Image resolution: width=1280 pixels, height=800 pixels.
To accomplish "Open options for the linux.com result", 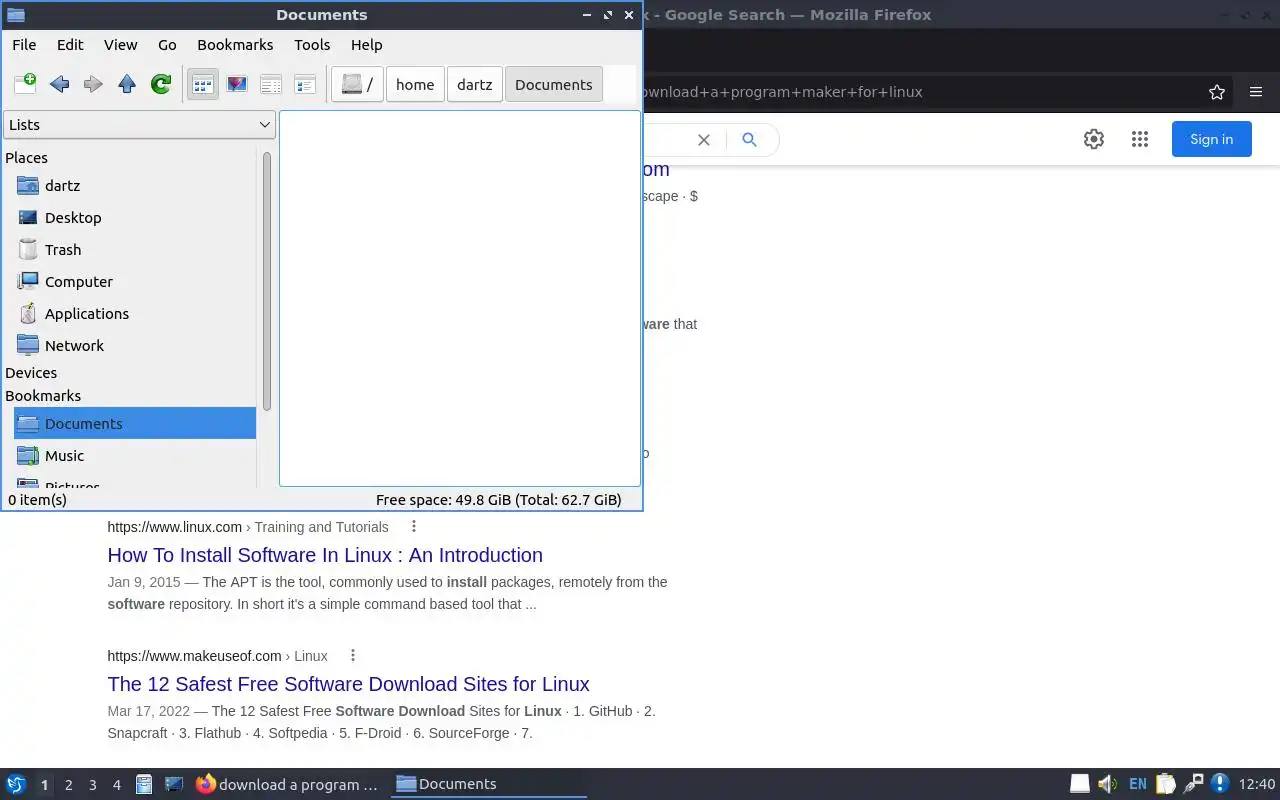I will point(414,527).
